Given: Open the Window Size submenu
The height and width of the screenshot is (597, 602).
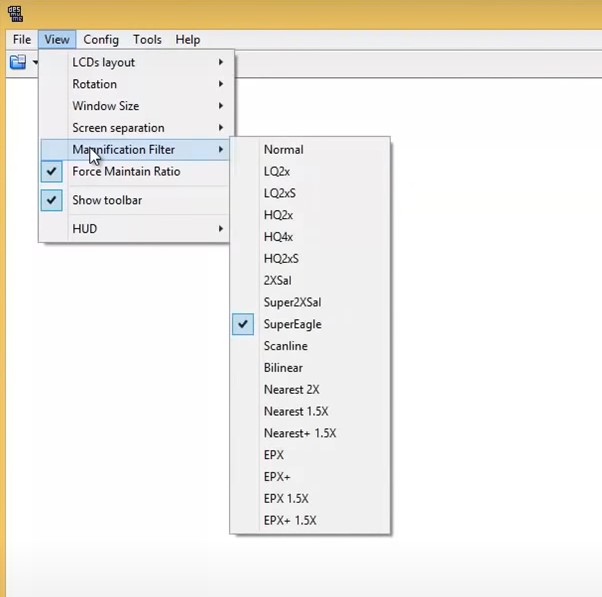Looking at the screenshot, I should pos(105,106).
